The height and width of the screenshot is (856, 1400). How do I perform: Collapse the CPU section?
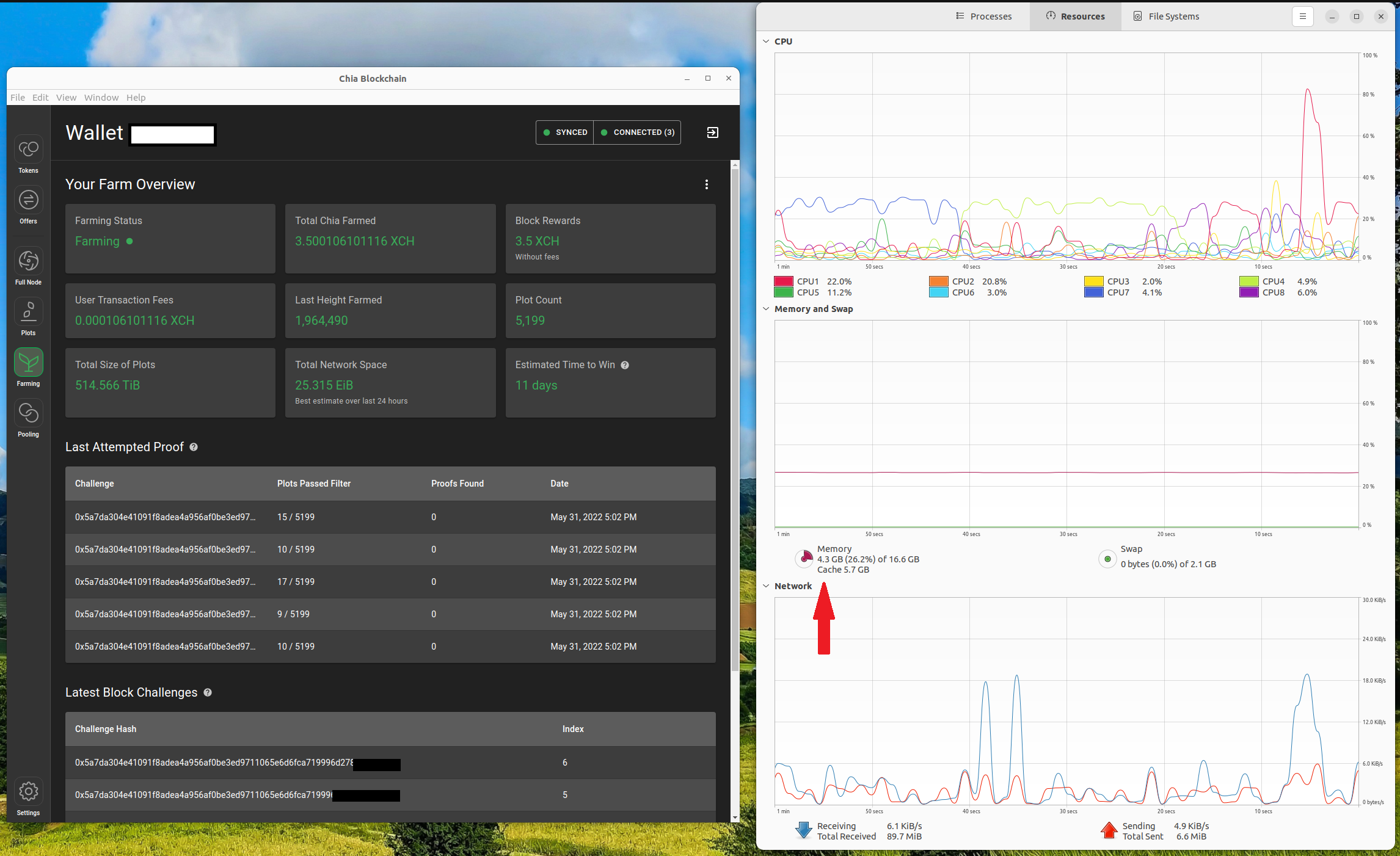(766, 42)
